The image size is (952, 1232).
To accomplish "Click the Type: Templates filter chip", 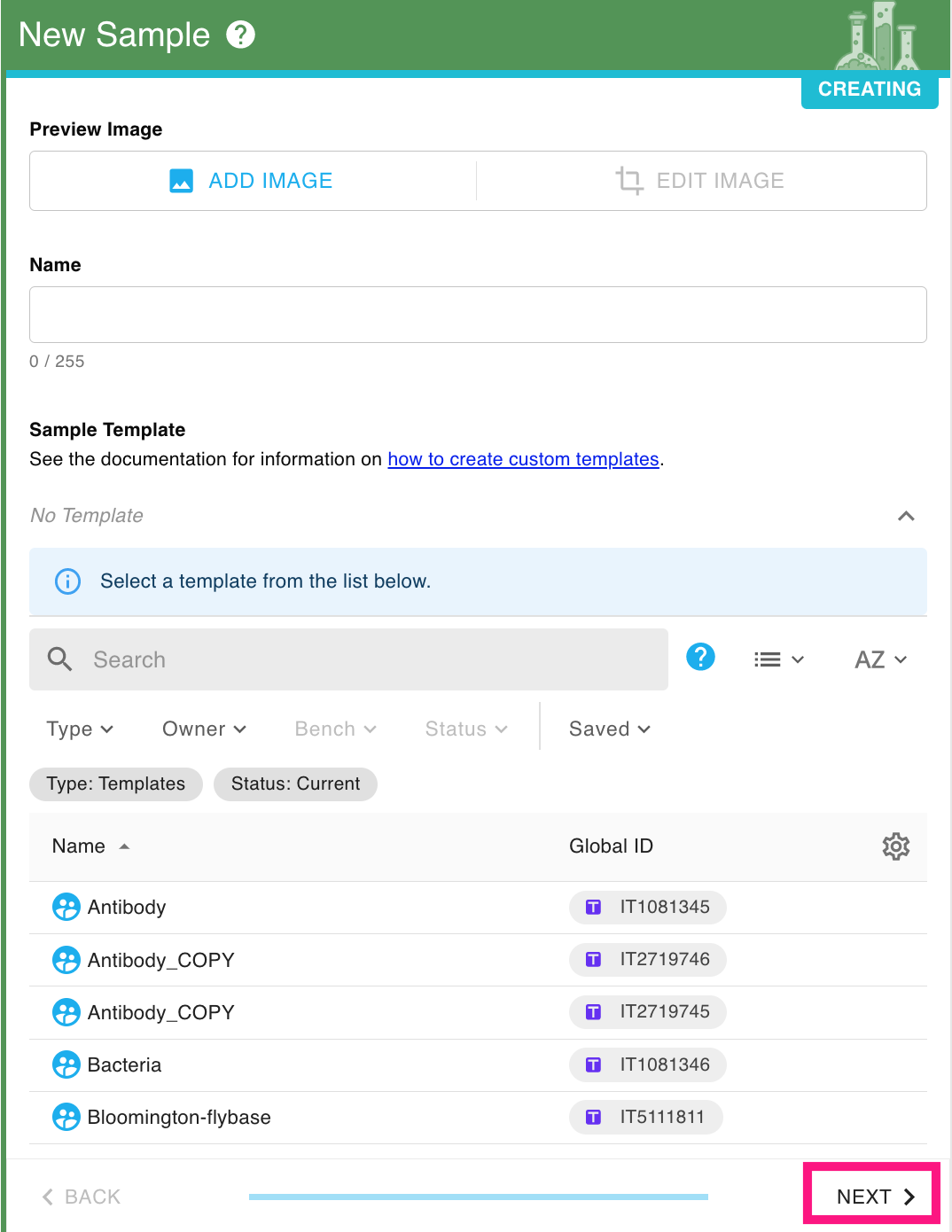I will point(116,784).
